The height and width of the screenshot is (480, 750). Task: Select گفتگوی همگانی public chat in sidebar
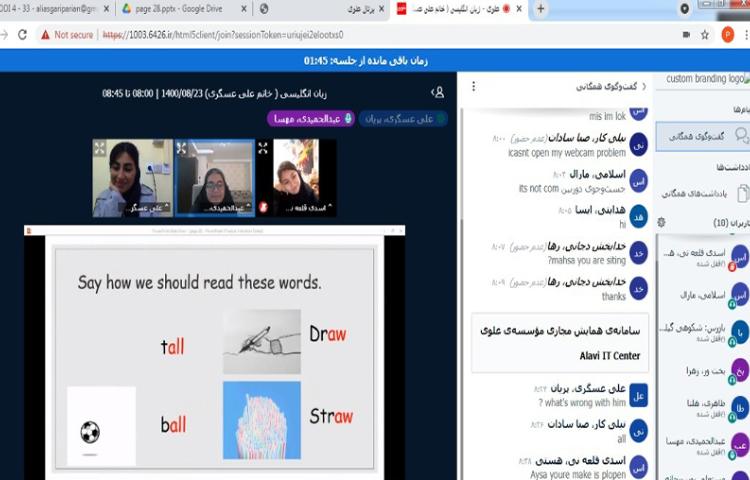click(703, 136)
